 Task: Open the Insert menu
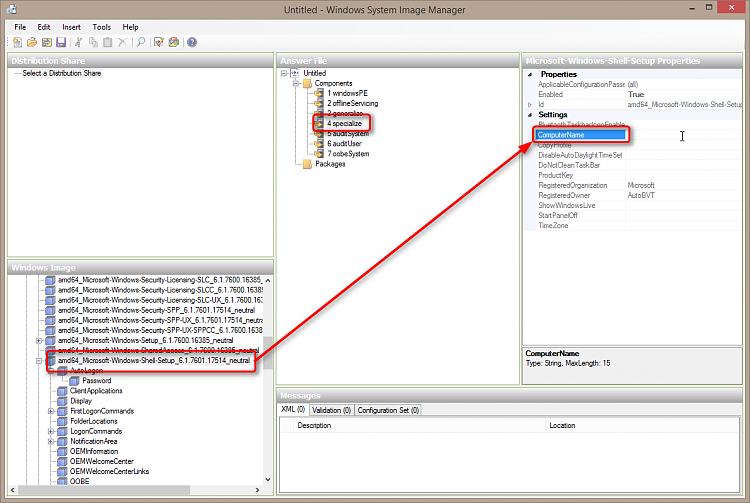(71, 27)
